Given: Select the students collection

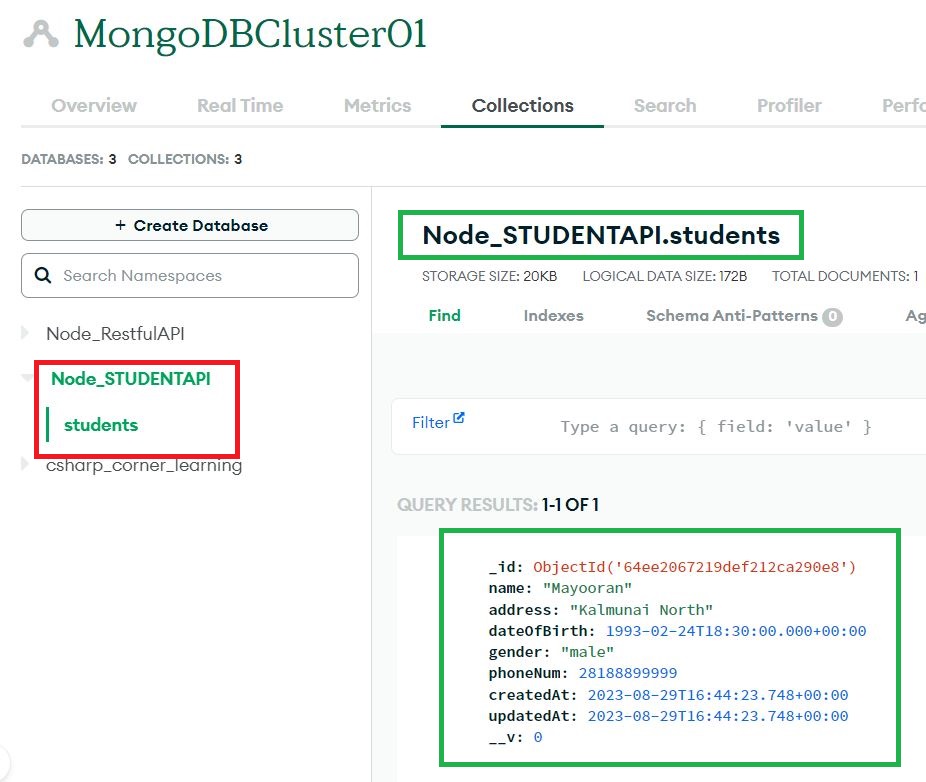Looking at the screenshot, I should tap(101, 425).
